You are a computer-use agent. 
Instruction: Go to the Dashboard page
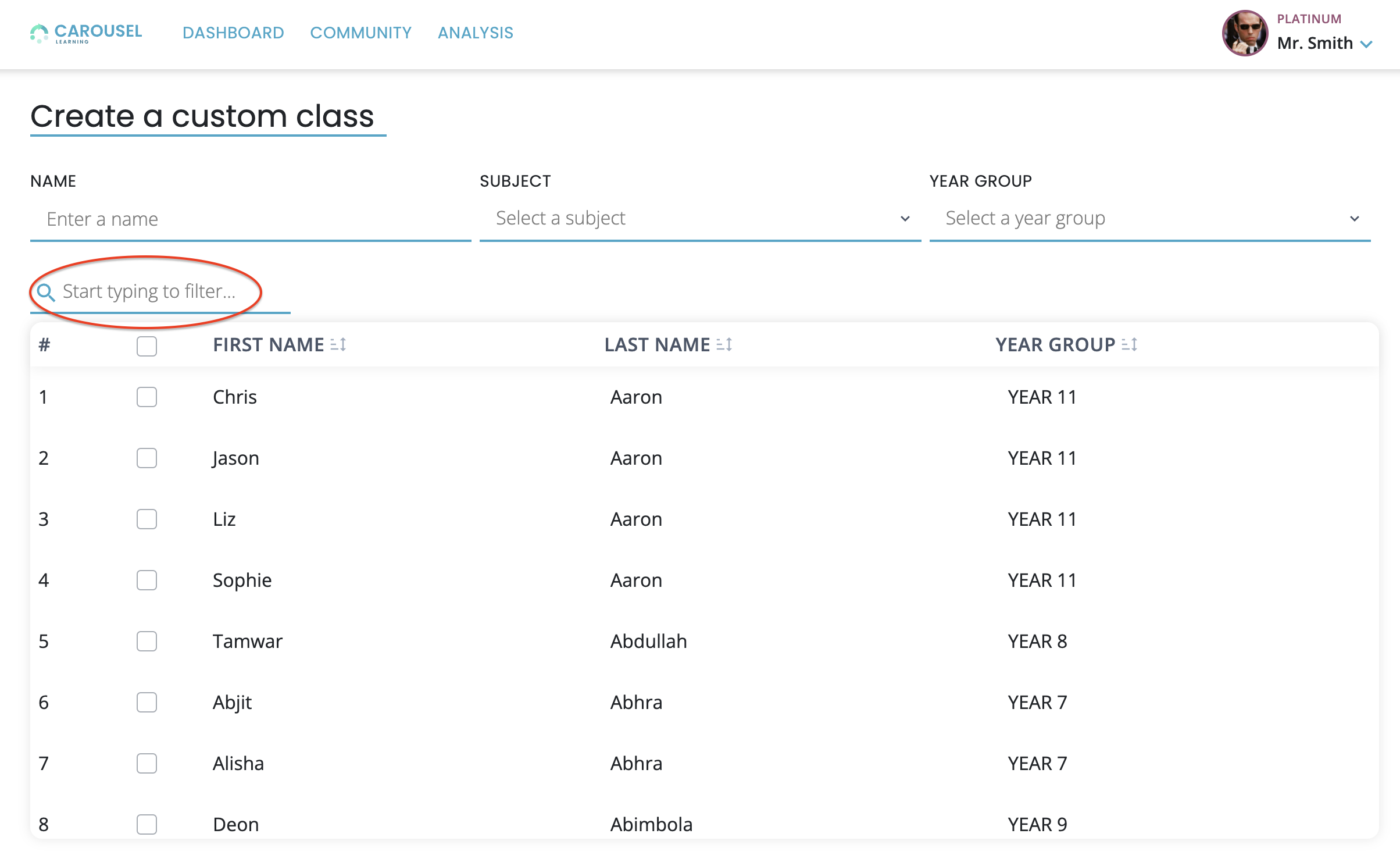(x=233, y=33)
